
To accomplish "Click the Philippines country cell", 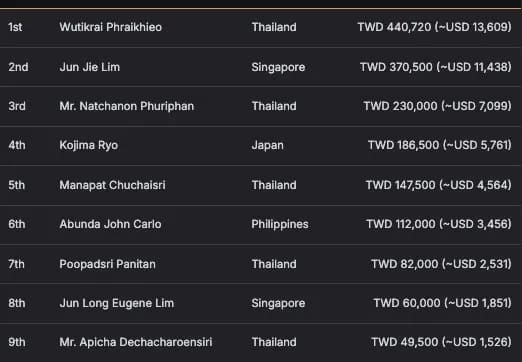I will [x=280, y=224].
